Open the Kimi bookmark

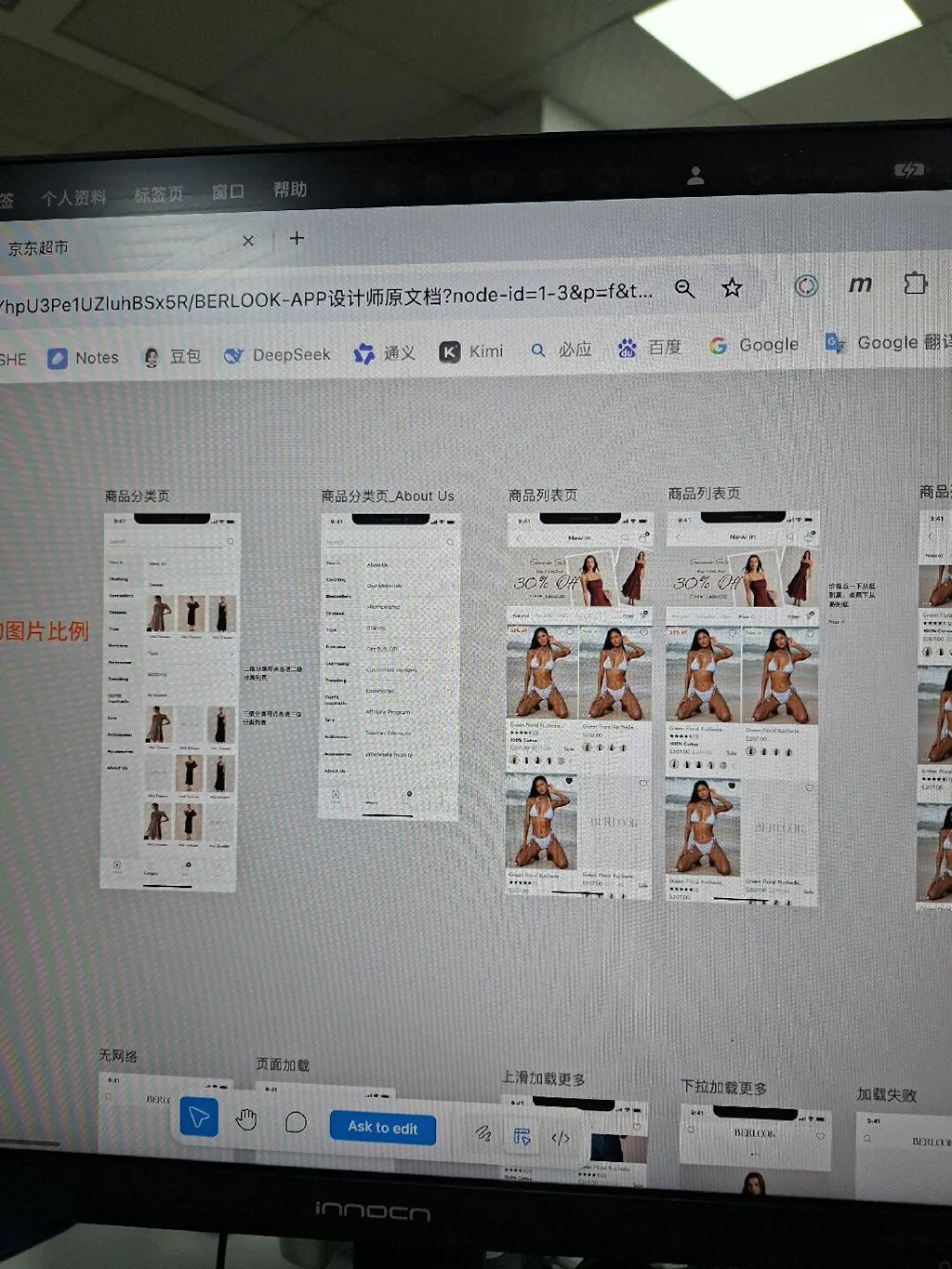point(471,351)
